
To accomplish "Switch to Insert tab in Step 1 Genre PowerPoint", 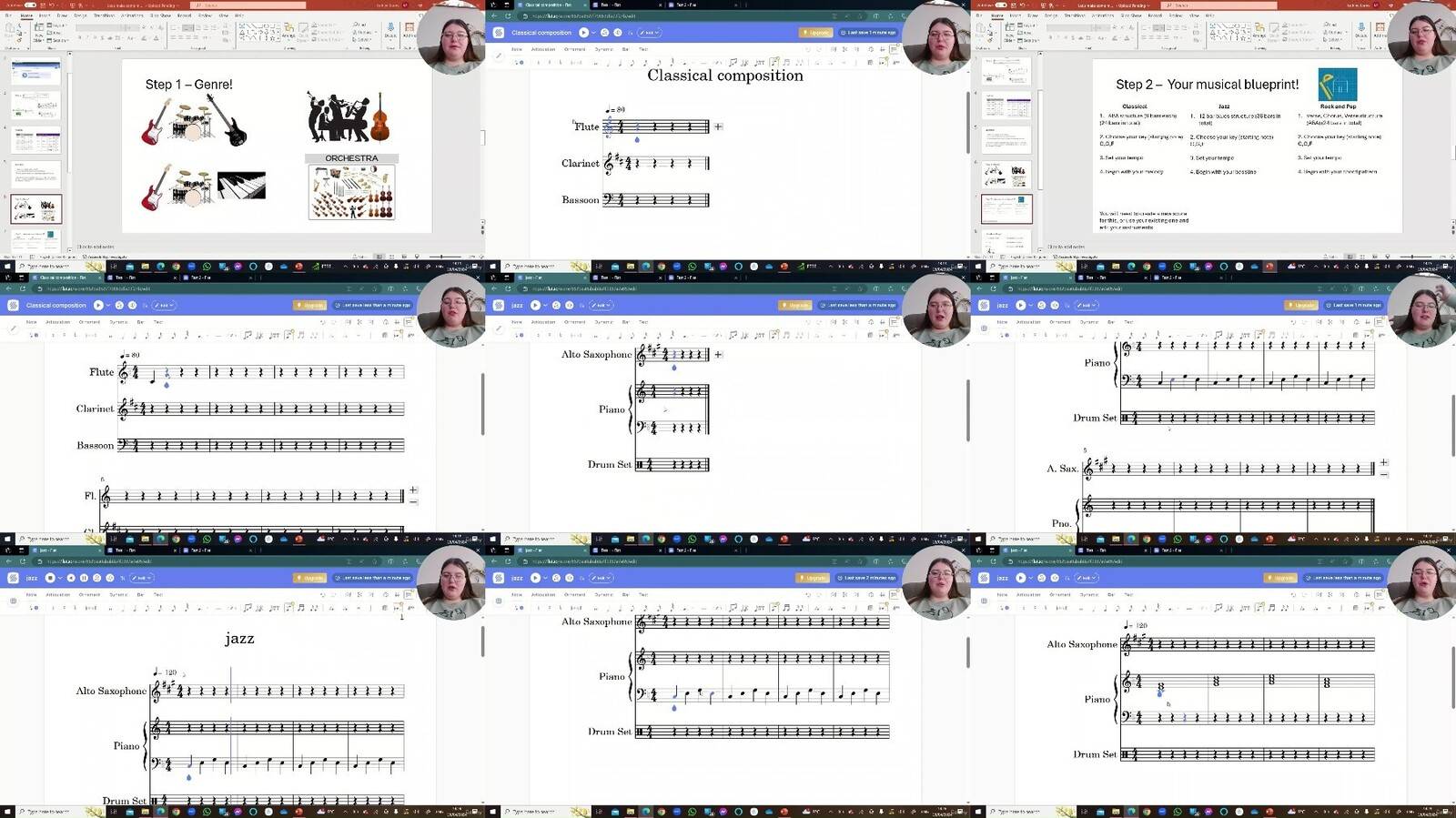I will (x=45, y=15).
